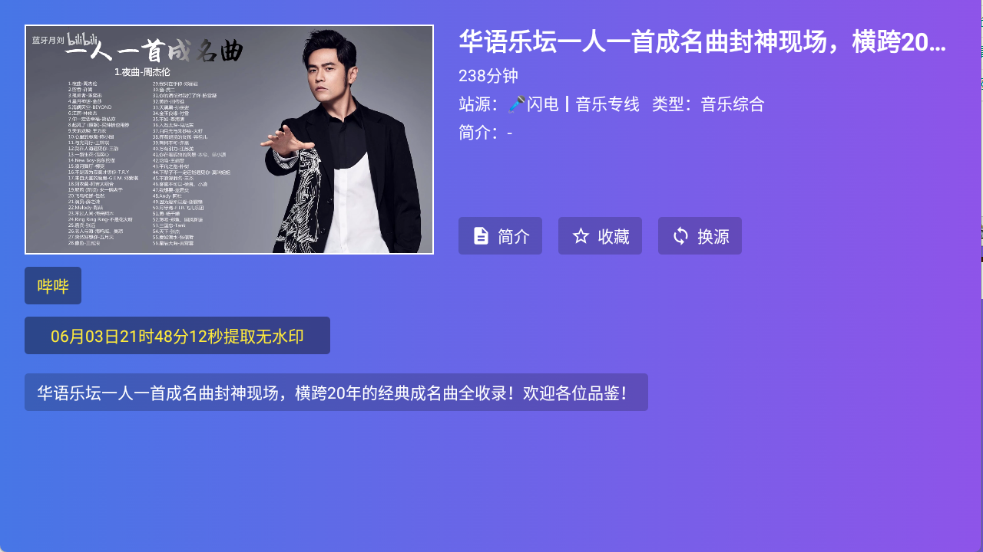The width and height of the screenshot is (983, 552).
Task: Click the document icon on 简介 button
Action: click(x=481, y=236)
